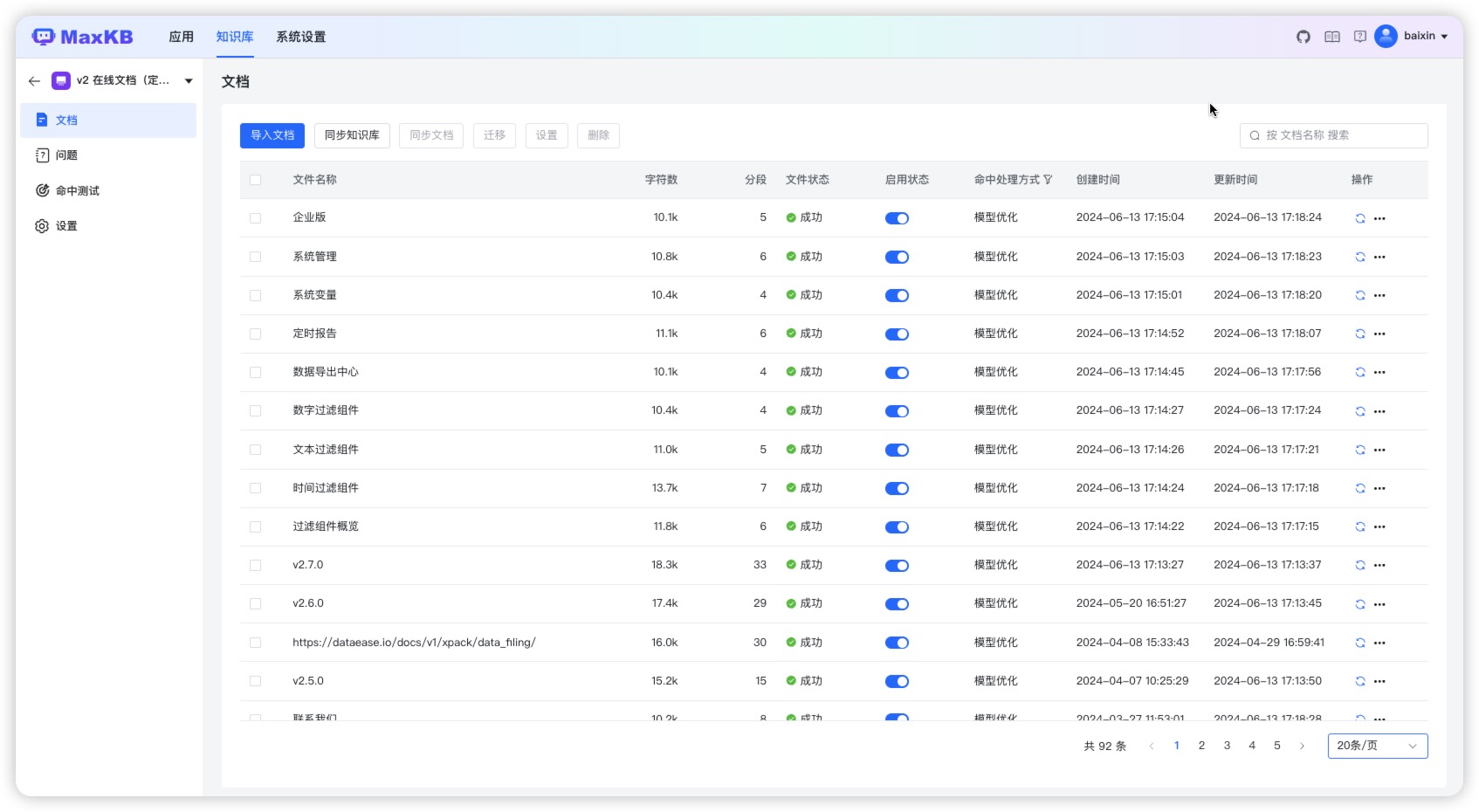The height and width of the screenshot is (812, 1479).
Task: Open the GitHub icon in top bar
Action: pos(1304,38)
